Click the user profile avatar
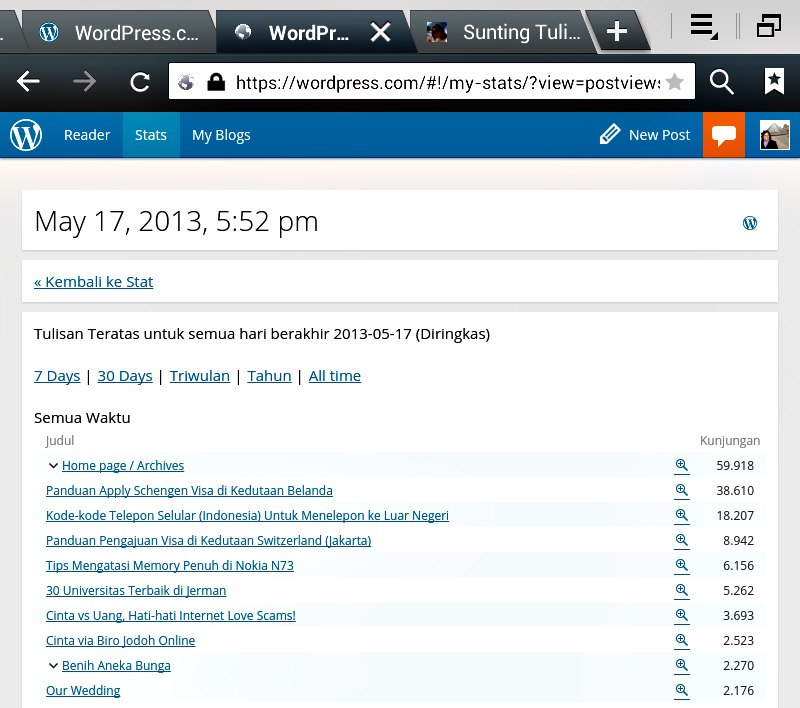The image size is (800, 708). 774,135
